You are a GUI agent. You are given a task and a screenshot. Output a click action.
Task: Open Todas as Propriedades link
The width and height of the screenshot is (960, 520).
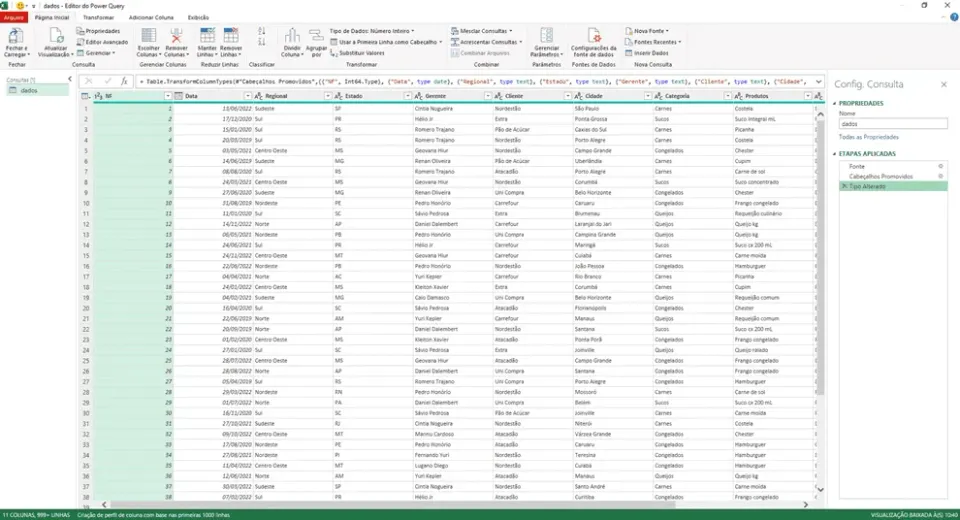869,137
